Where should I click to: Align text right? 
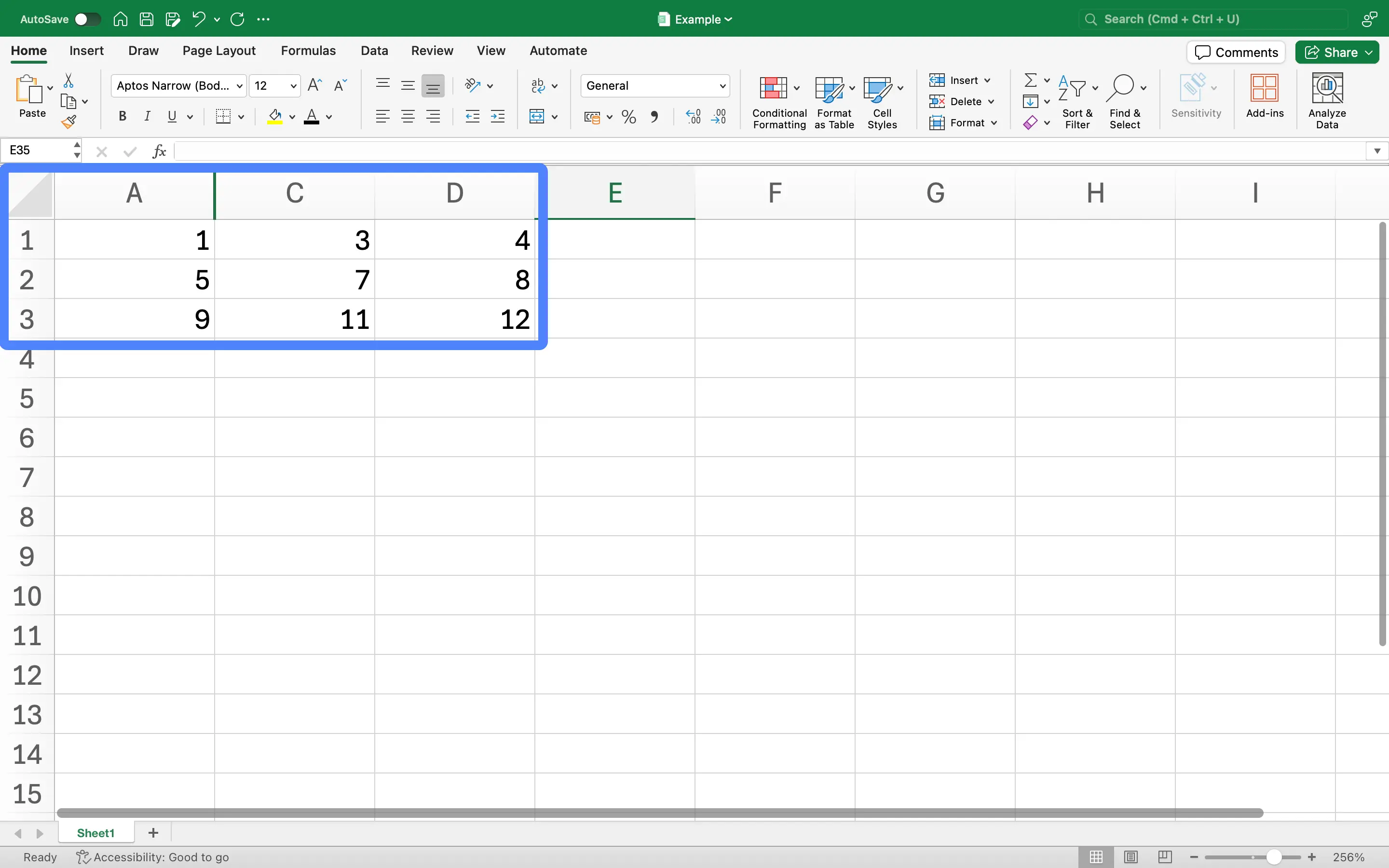point(433,117)
